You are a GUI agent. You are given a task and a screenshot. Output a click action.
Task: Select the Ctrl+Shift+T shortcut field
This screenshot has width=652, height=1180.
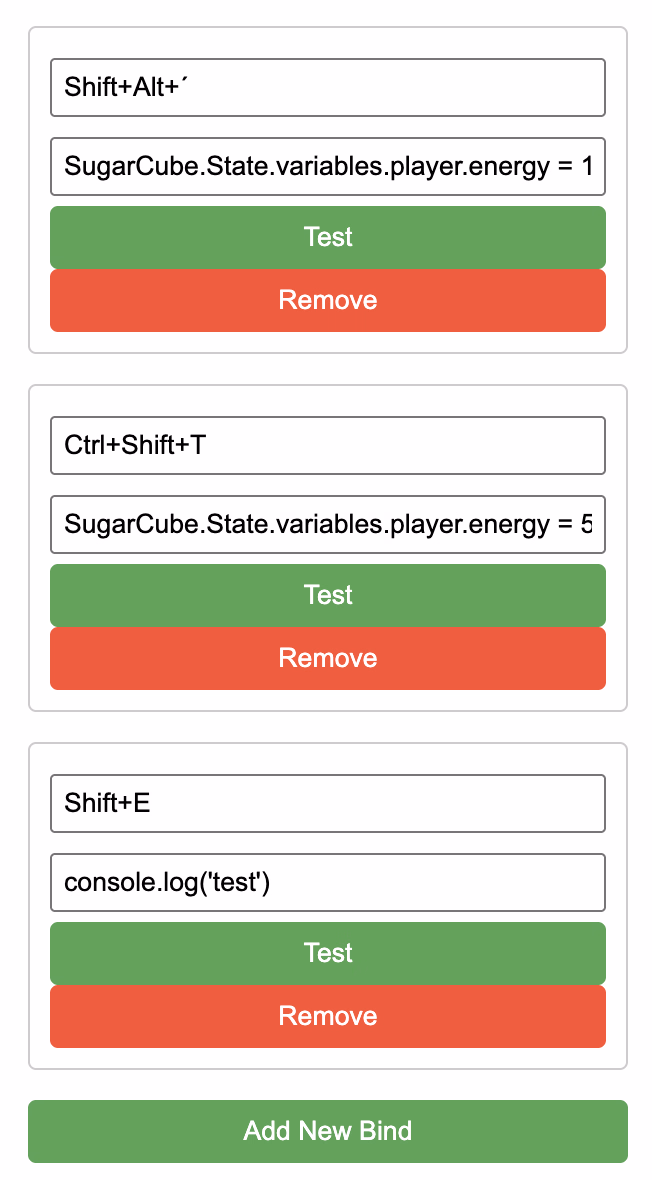point(328,446)
